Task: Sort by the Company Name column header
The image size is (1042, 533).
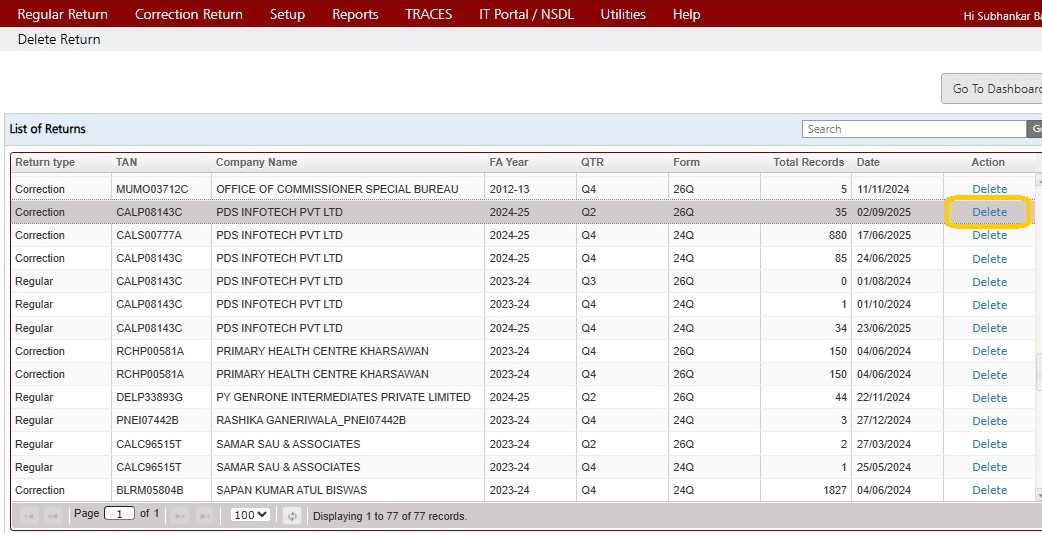Action: 256,162
